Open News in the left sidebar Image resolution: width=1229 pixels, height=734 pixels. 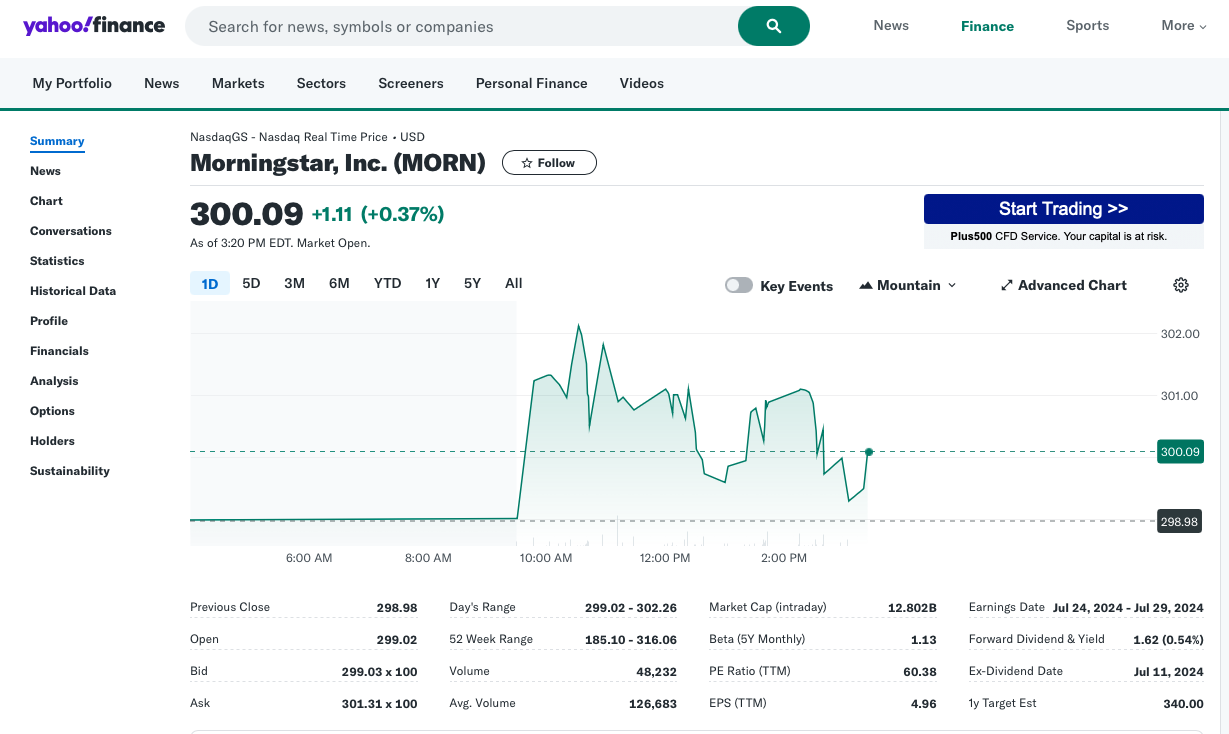pyautogui.click(x=45, y=171)
